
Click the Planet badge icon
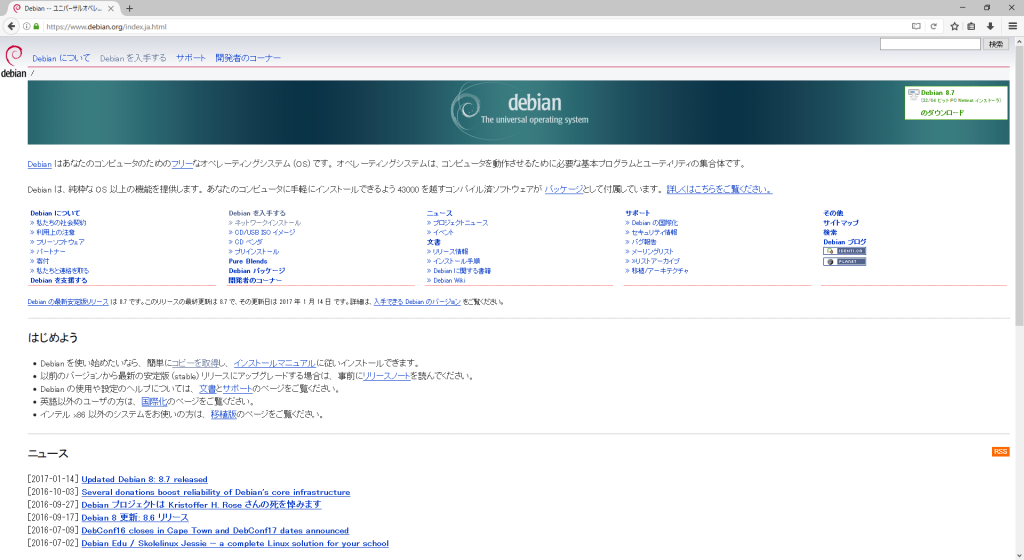pyautogui.click(x=844, y=262)
